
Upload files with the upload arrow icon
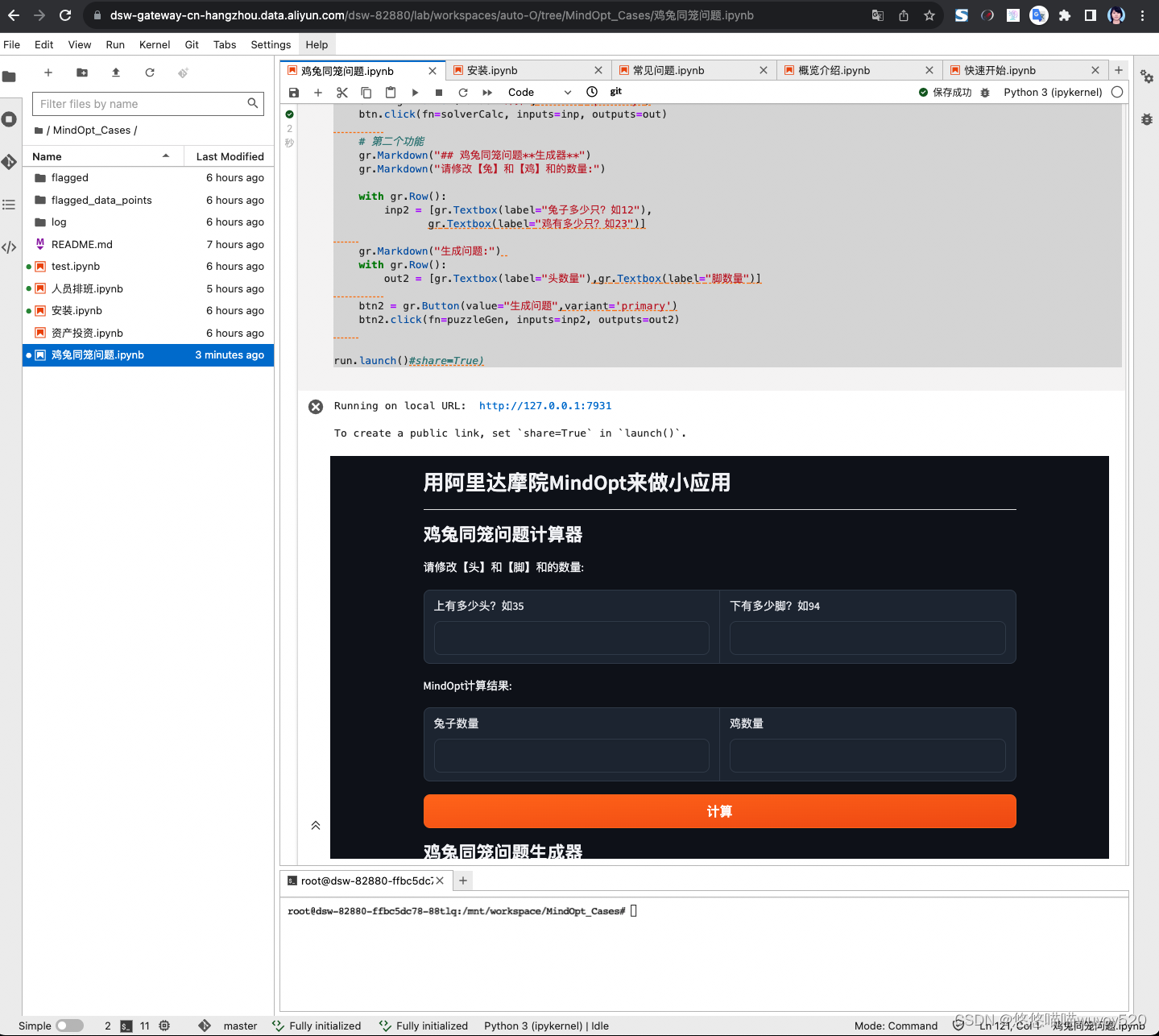pos(116,73)
